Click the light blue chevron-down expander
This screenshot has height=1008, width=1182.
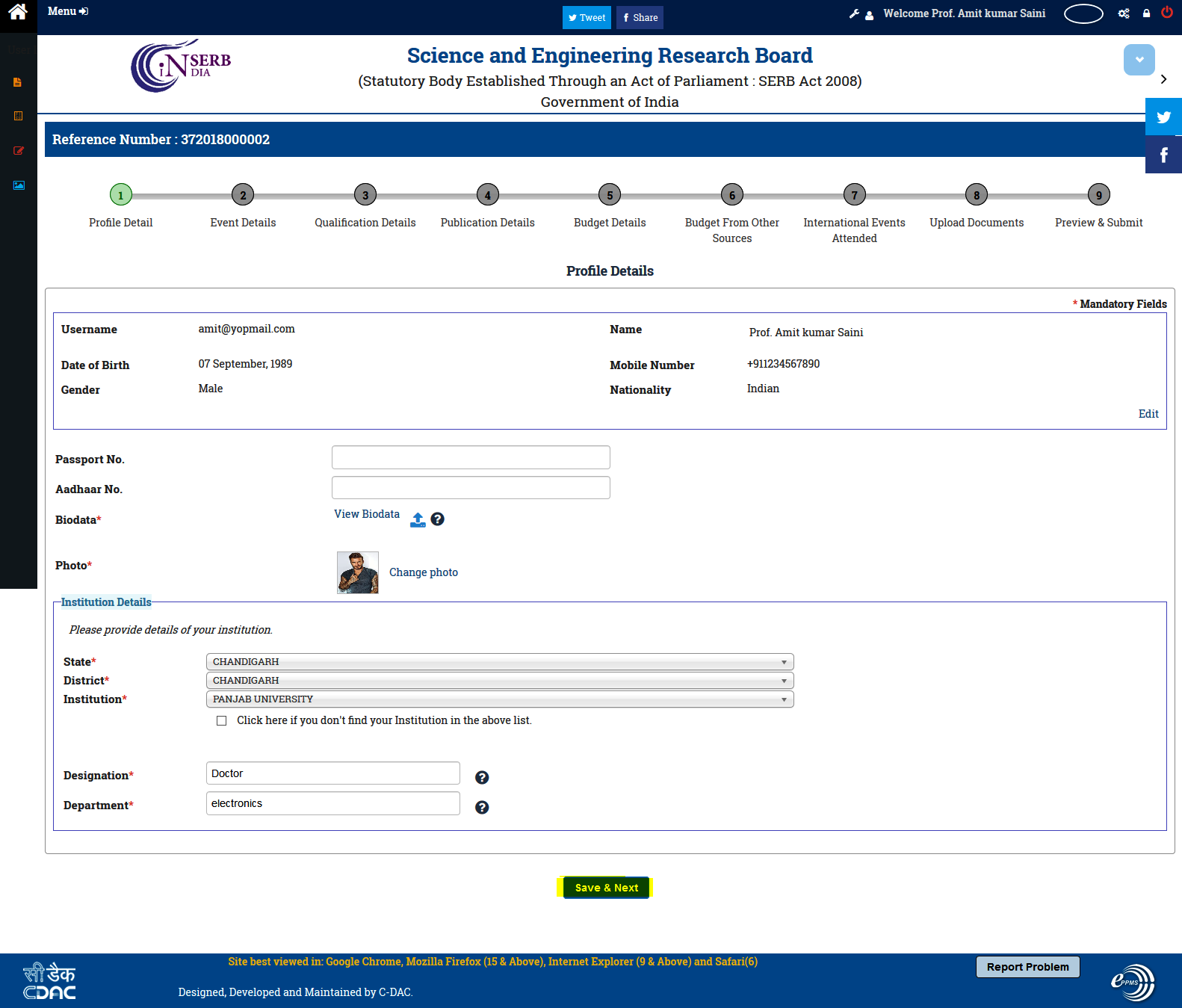(1139, 60)
